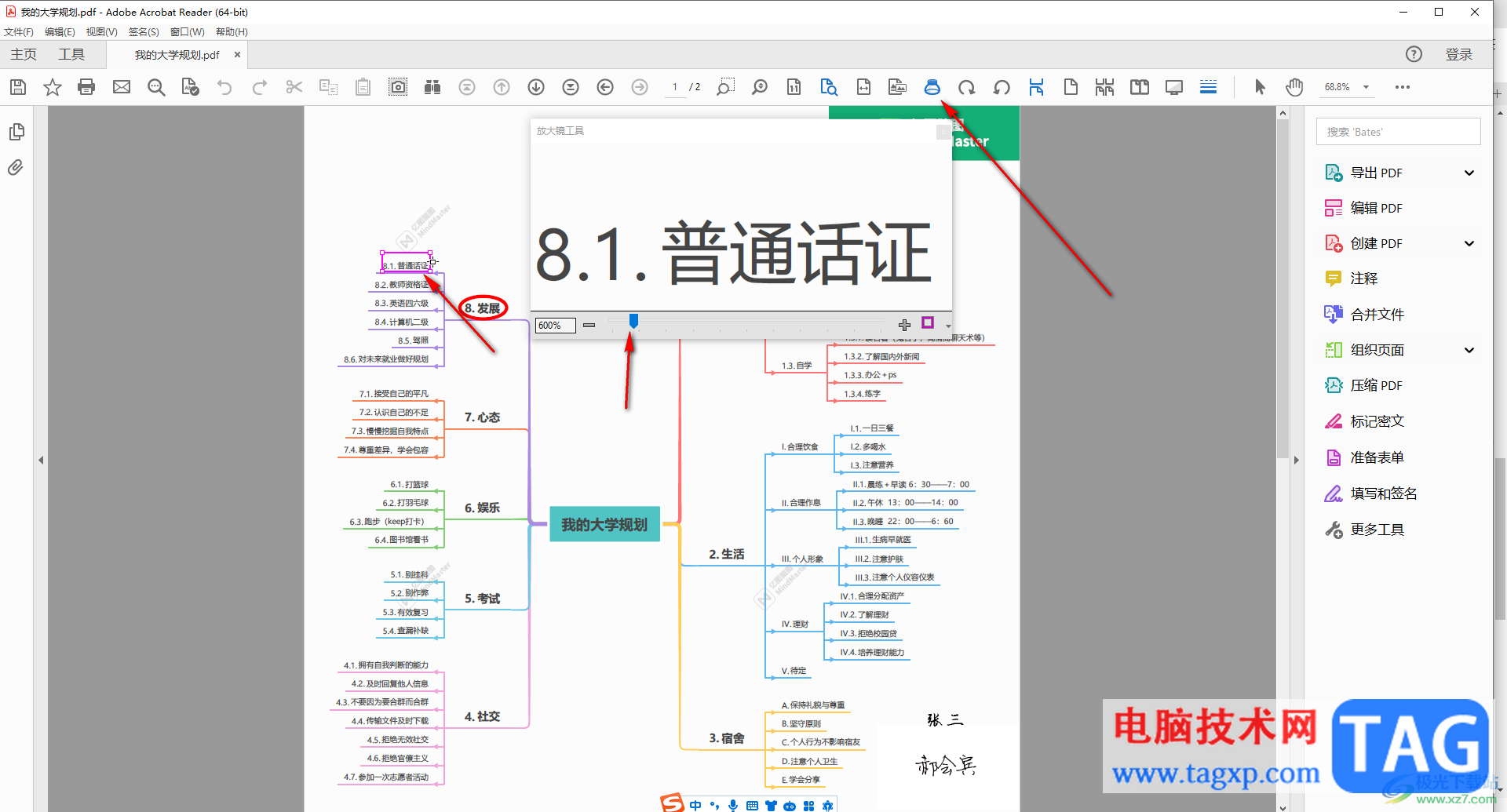The image size is (1507, 812).
Task: Open the 编辑(E) menu
Action: coord(60,32)
